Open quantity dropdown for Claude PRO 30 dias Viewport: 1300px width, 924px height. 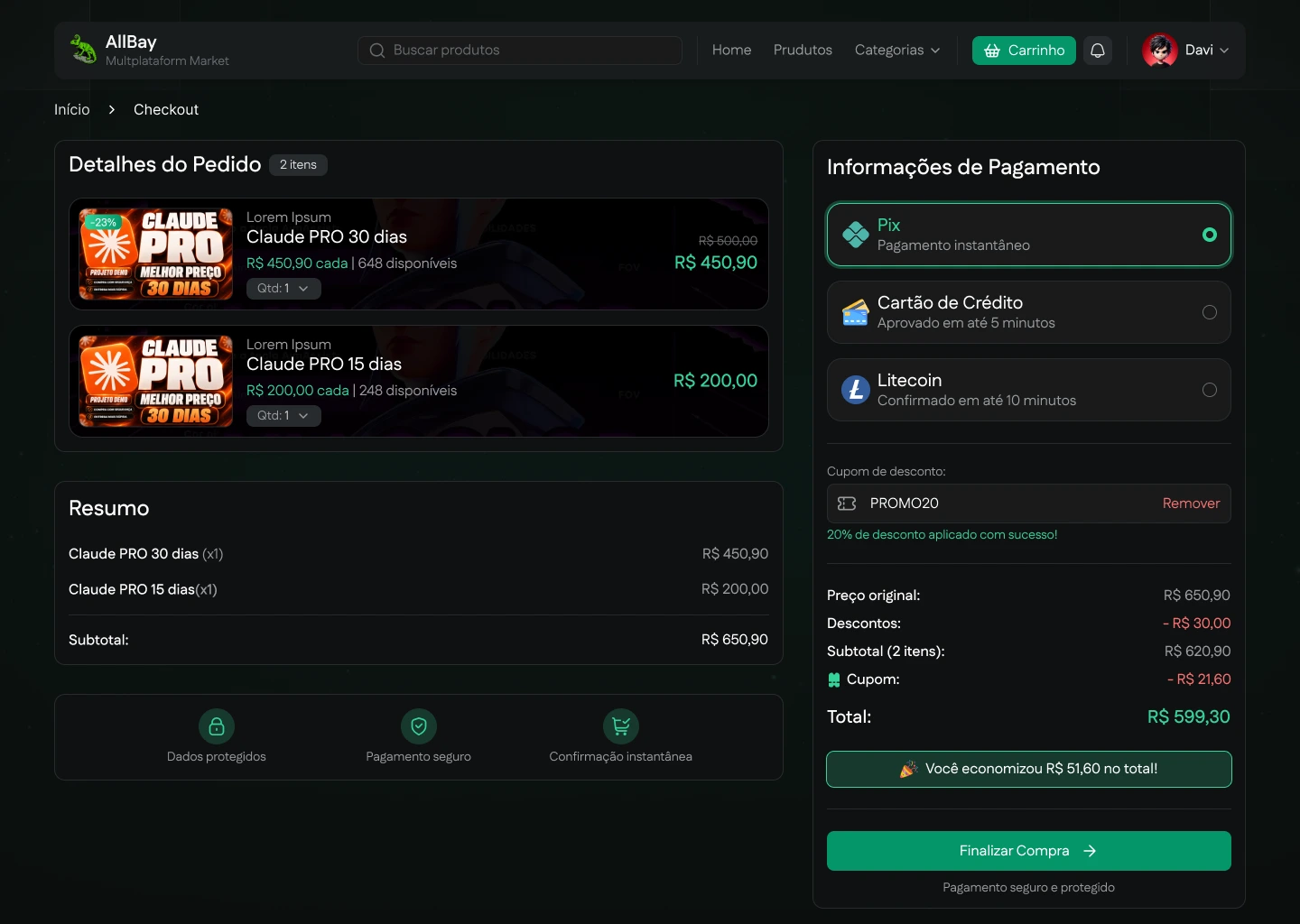point(283,289)
